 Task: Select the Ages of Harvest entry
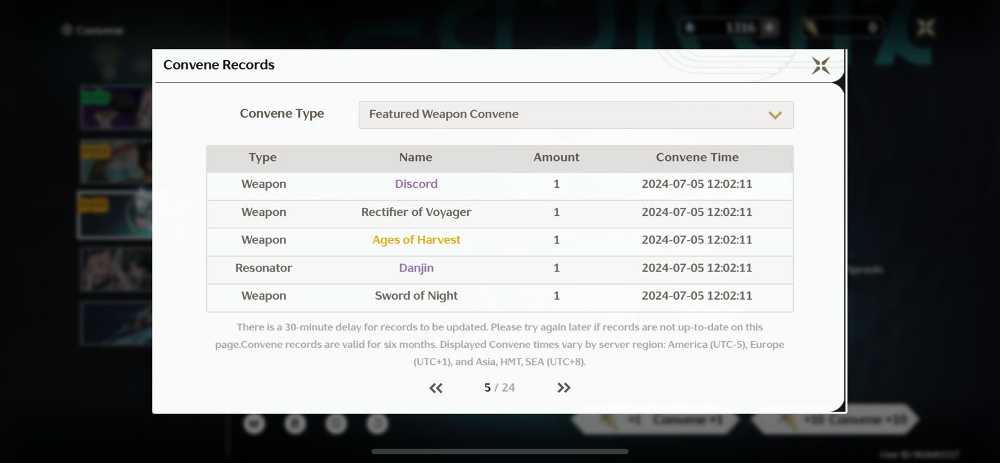416,240
